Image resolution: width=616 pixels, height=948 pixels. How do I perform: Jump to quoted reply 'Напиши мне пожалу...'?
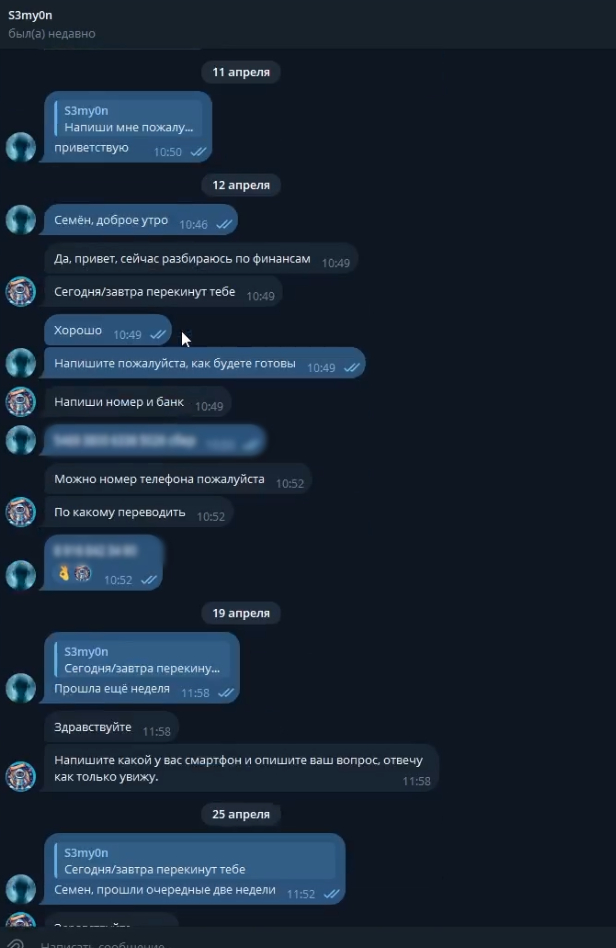click(128, 119)
